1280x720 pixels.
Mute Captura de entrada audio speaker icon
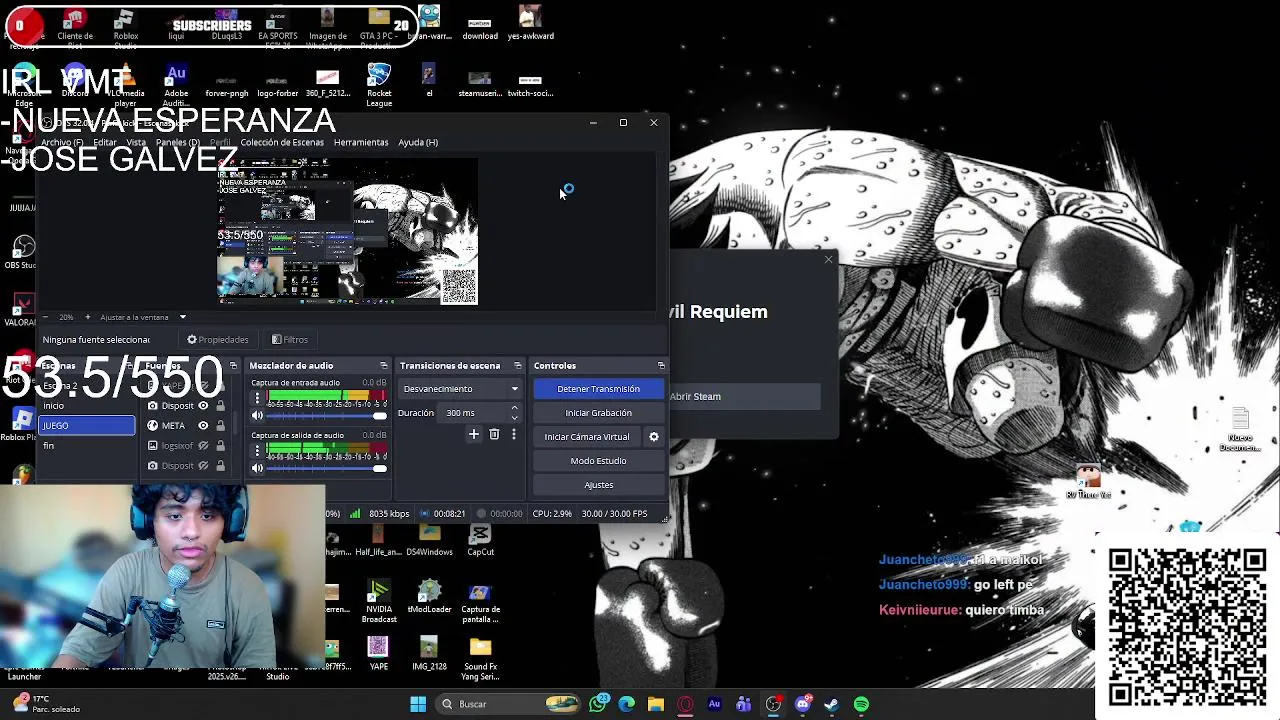[257, 416]
